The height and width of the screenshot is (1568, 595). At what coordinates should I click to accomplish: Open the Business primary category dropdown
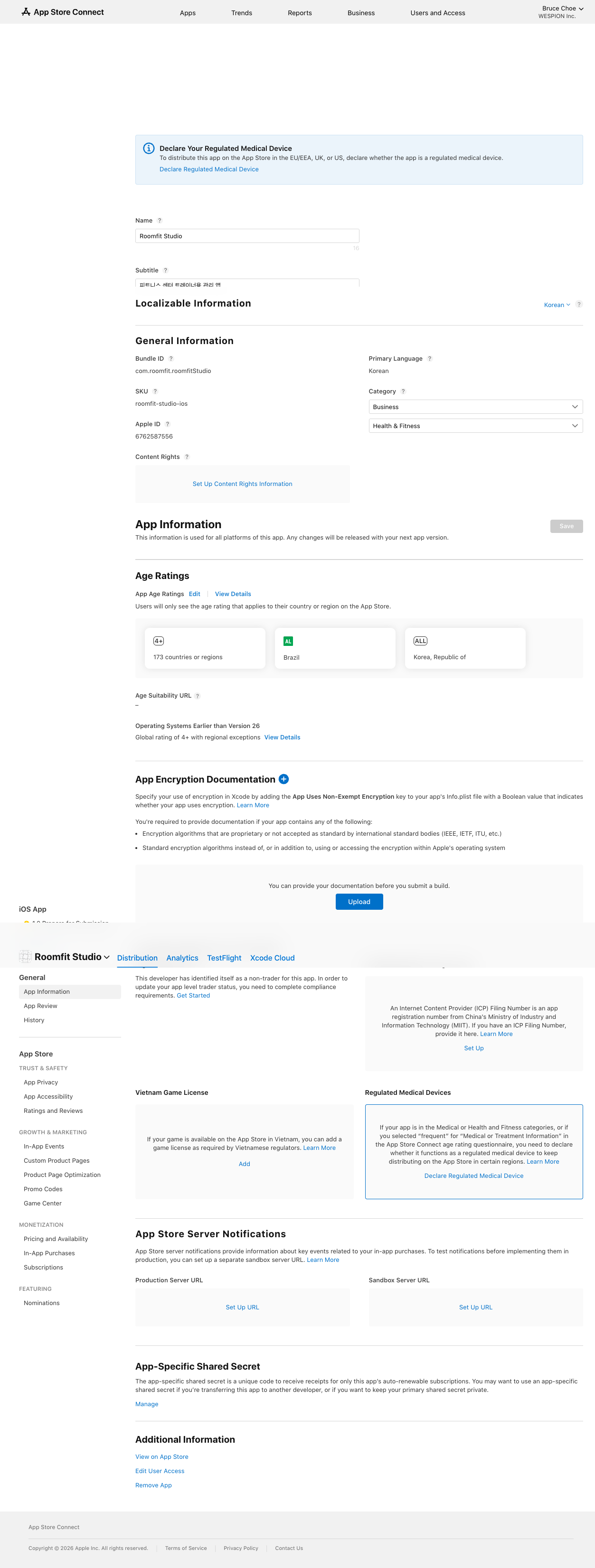(475, 407)
